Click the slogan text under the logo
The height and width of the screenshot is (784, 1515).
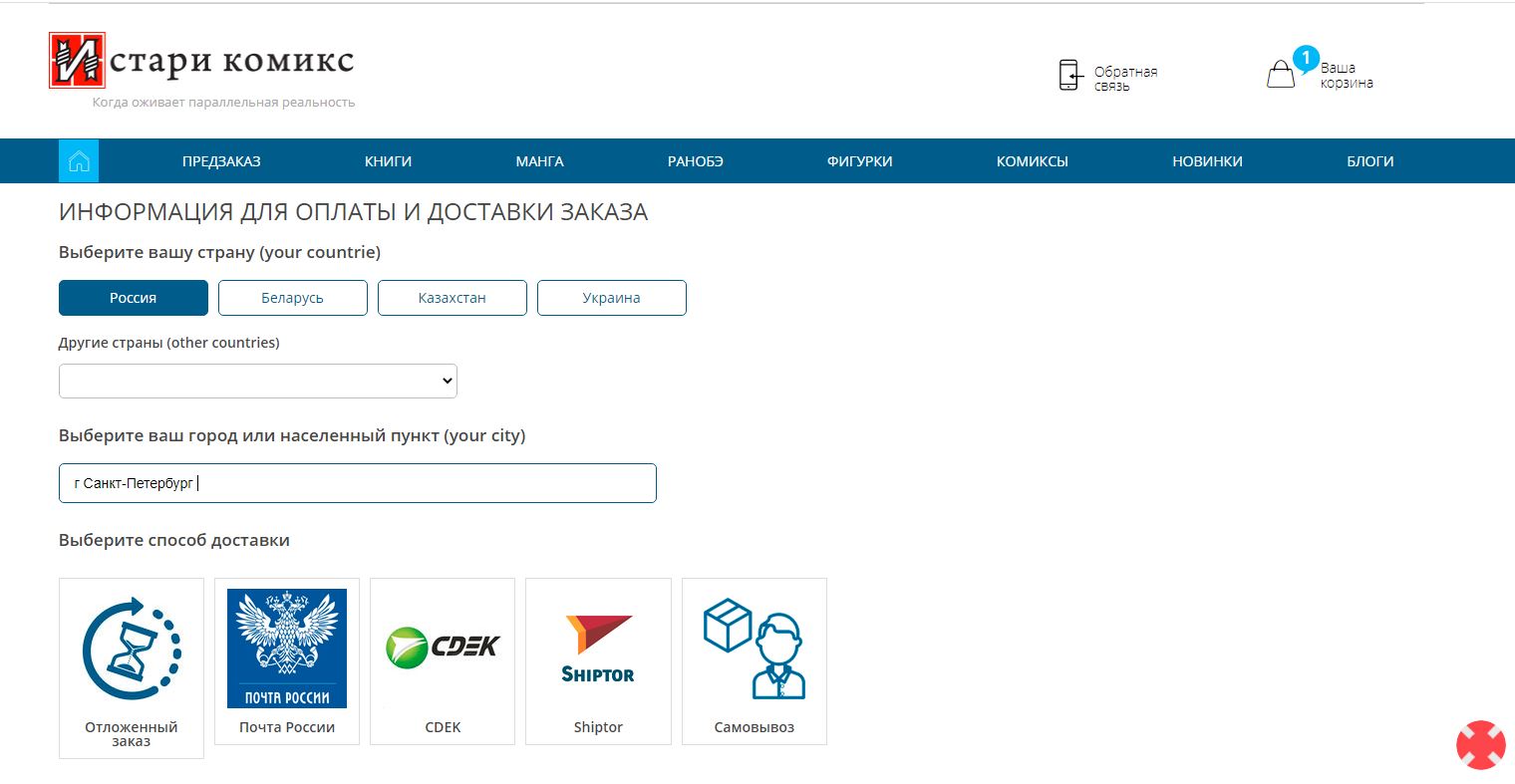[223, 103]
